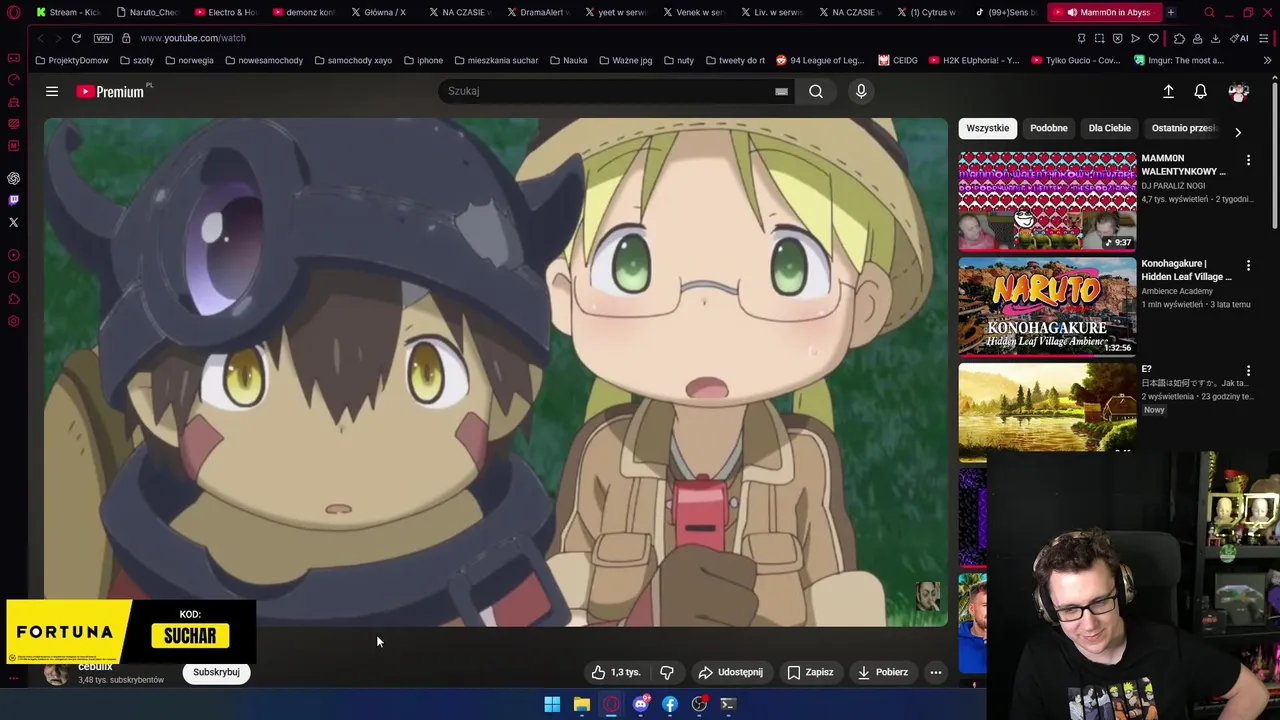Download the video with Pobierz

click(883, 672)
